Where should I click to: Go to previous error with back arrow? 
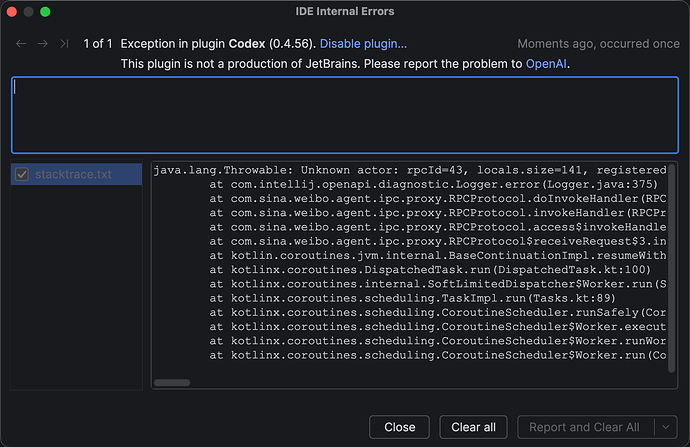coord(21,44)
